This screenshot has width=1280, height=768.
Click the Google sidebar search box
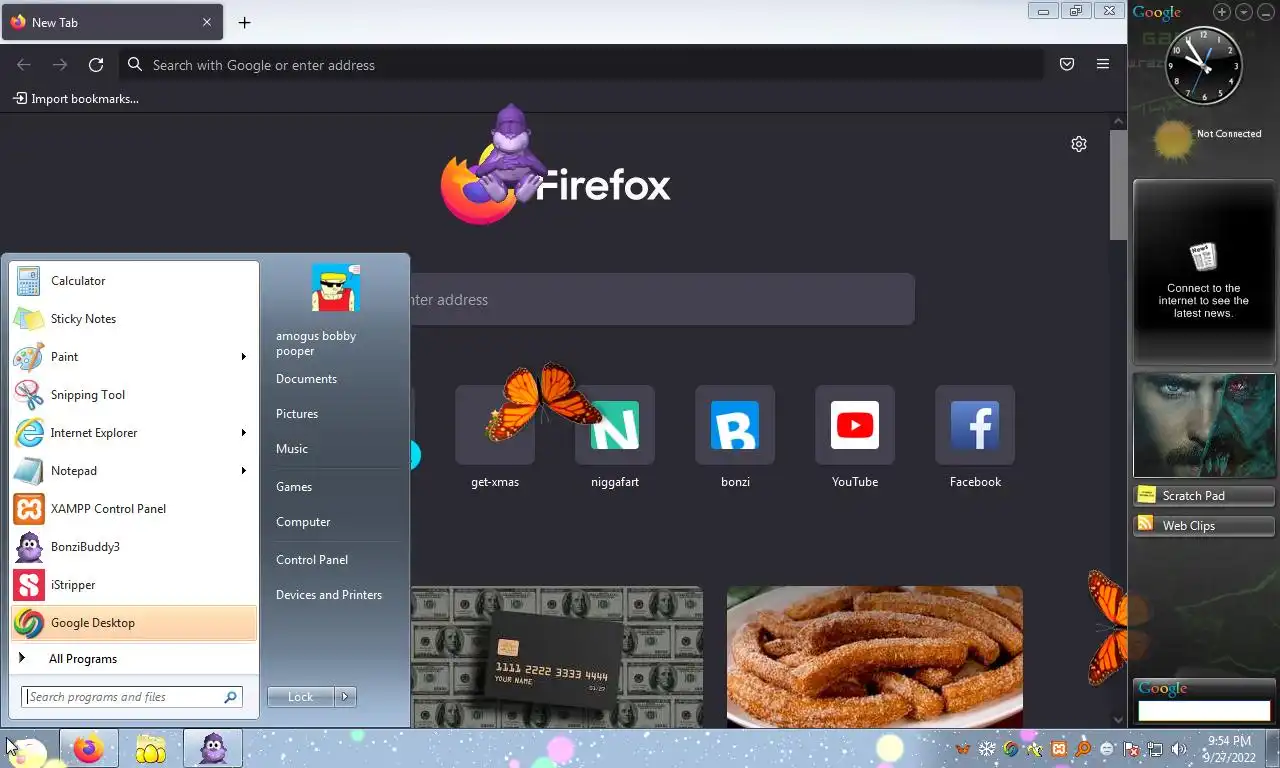(1204, 711)
